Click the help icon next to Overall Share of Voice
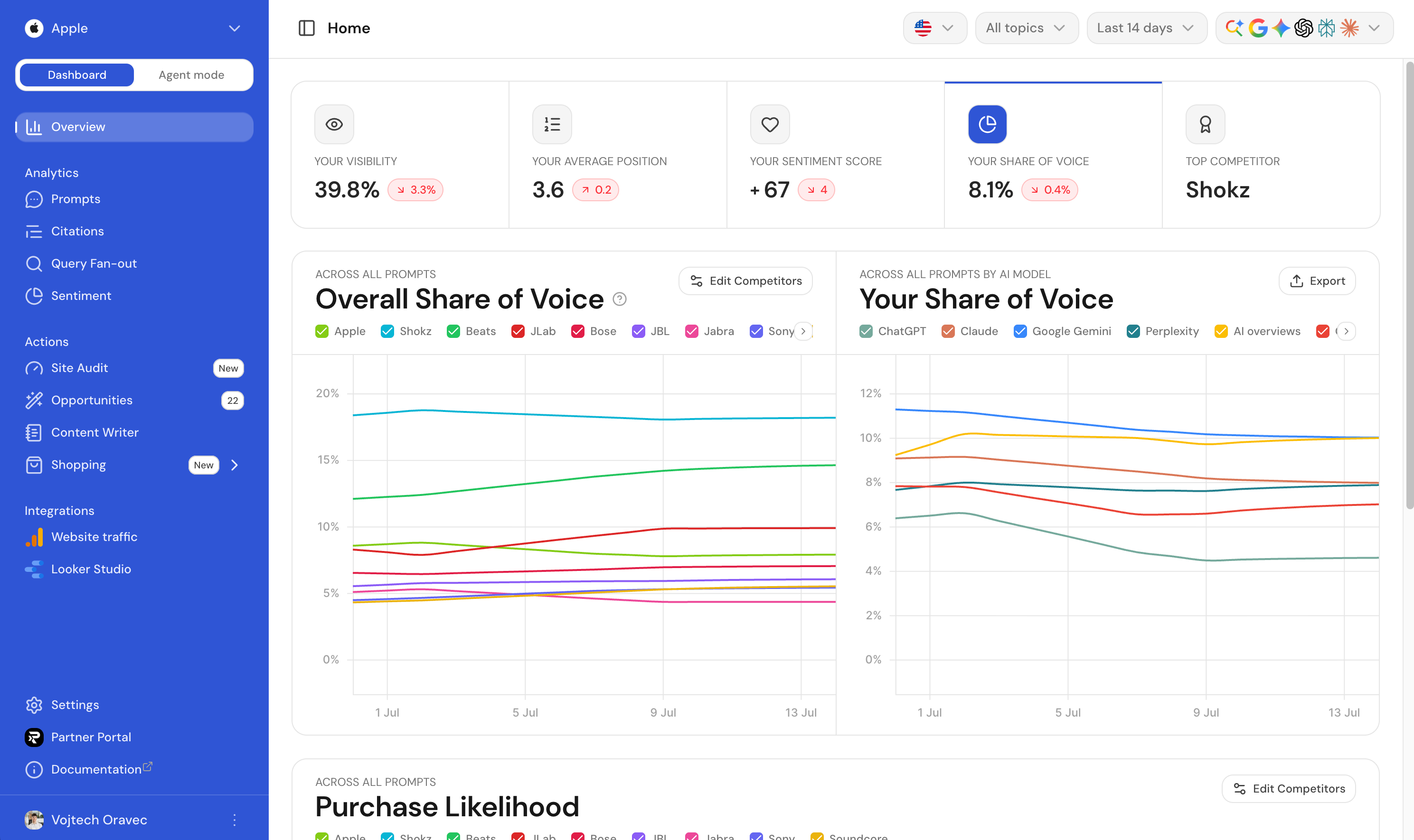 pyautogui.click(x=620, y=299)
